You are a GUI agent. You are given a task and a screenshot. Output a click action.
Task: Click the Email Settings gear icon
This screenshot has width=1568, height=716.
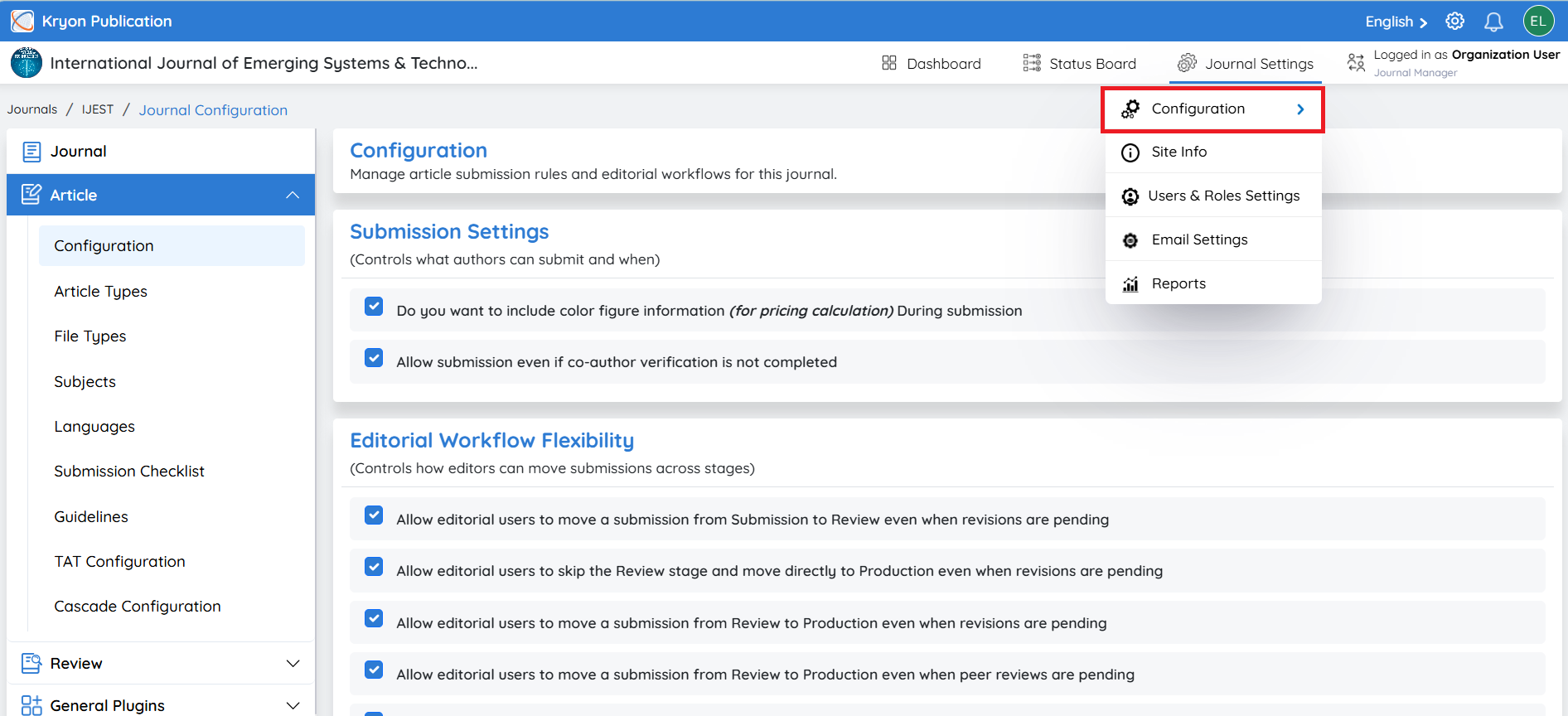point(1130,240)
